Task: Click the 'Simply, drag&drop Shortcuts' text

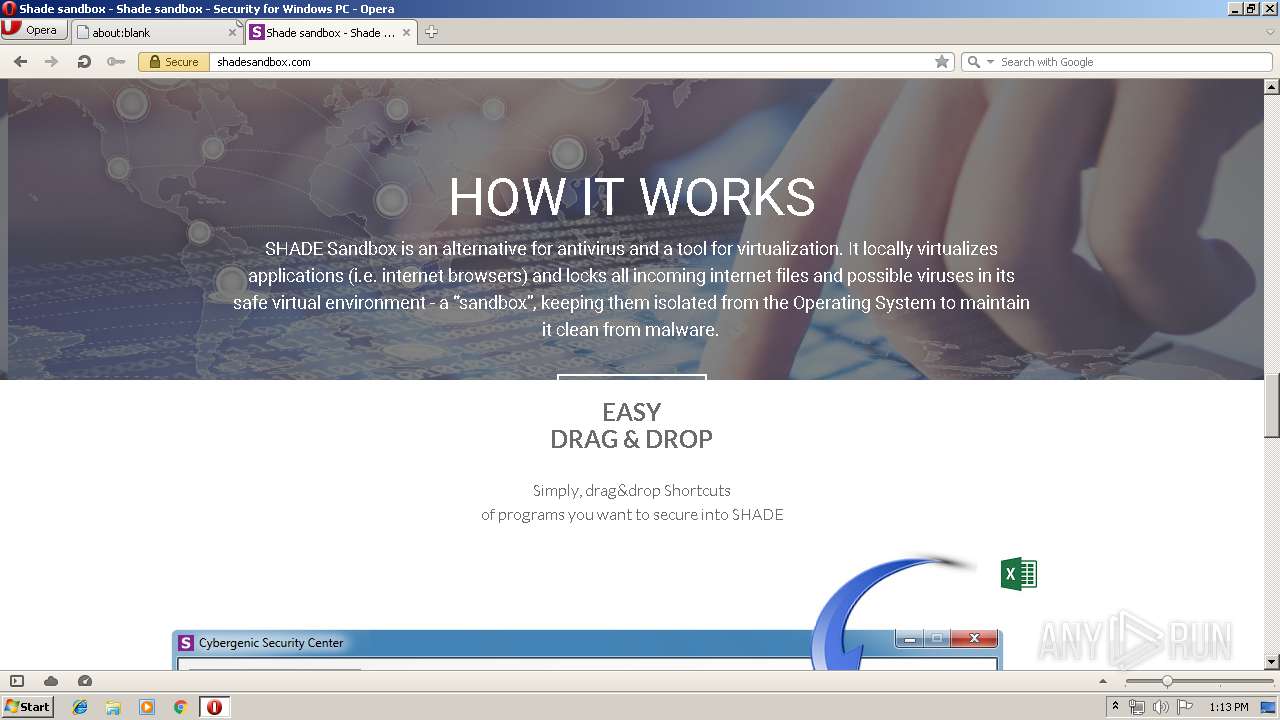Action: (x=632, y=491)
